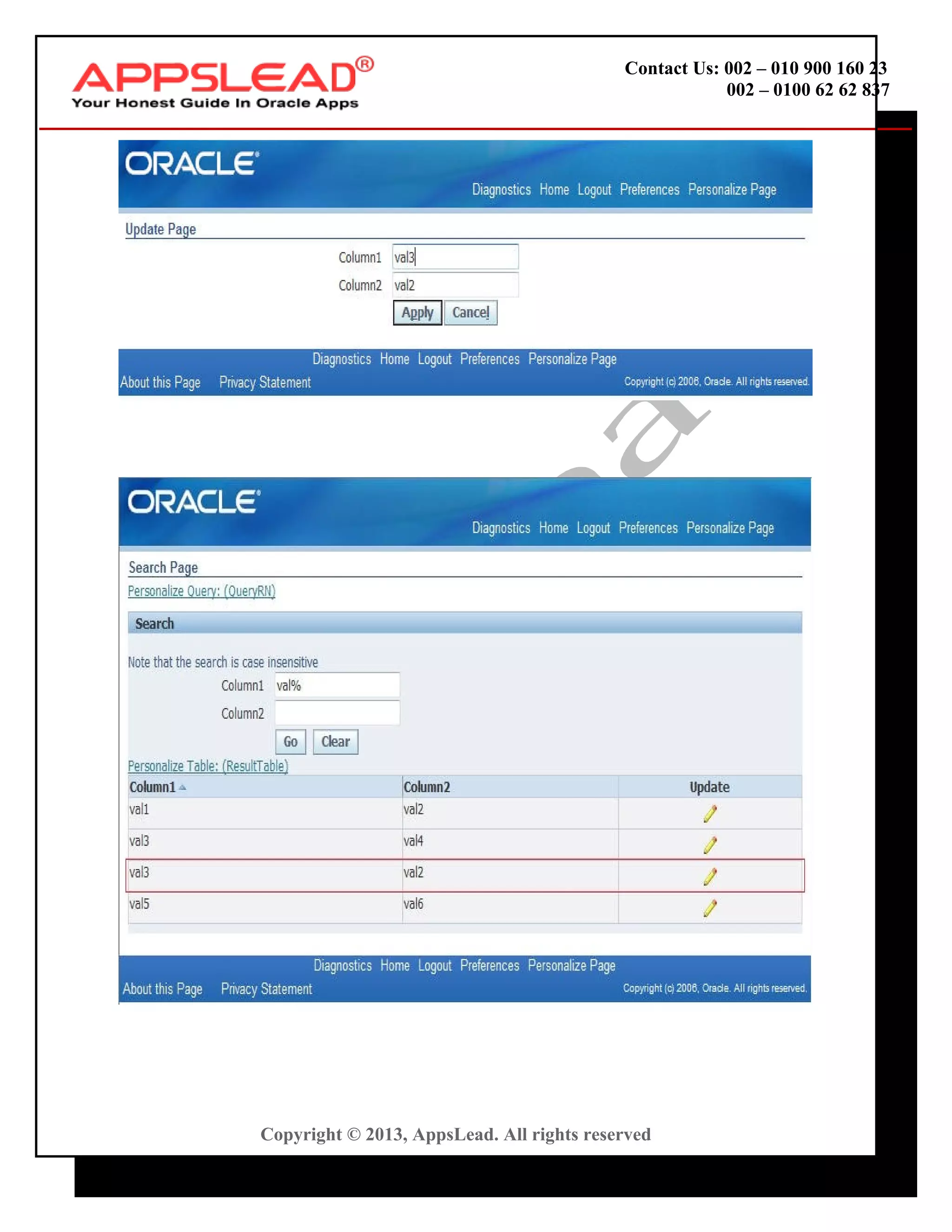Click into the empty Column2 search field
952x1232 pixels.
pos(337,713)
